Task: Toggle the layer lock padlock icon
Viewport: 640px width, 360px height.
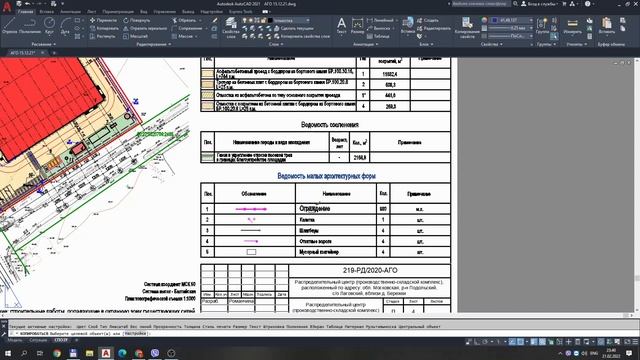Action: coord(264,20)
